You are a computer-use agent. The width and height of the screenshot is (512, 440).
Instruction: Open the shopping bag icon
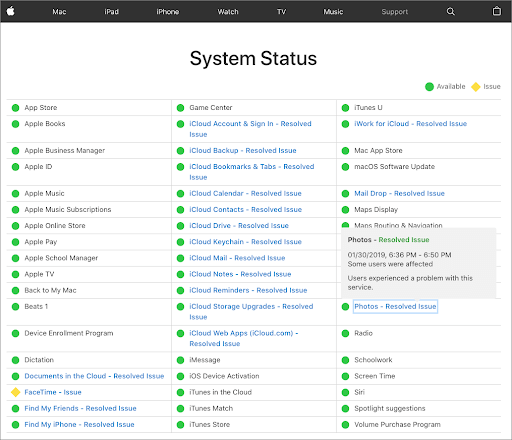point(497,11)
